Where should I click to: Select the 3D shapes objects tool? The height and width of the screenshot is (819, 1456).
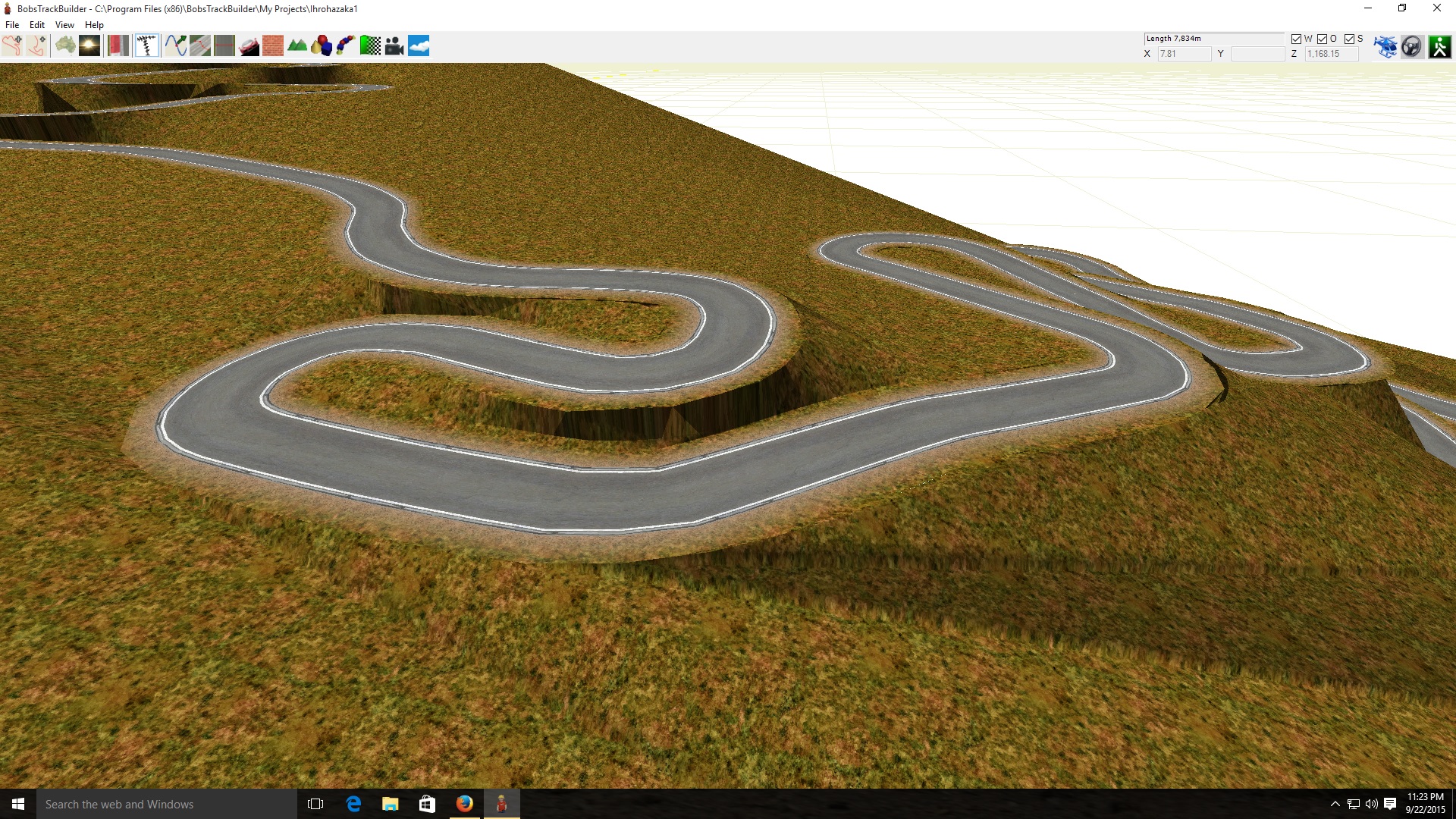[322, 45]
